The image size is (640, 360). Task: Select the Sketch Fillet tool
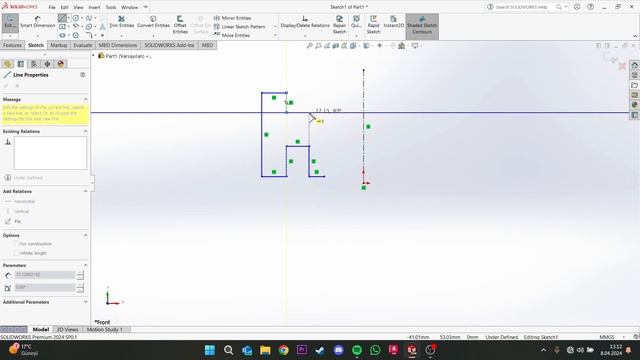(89, 35)
